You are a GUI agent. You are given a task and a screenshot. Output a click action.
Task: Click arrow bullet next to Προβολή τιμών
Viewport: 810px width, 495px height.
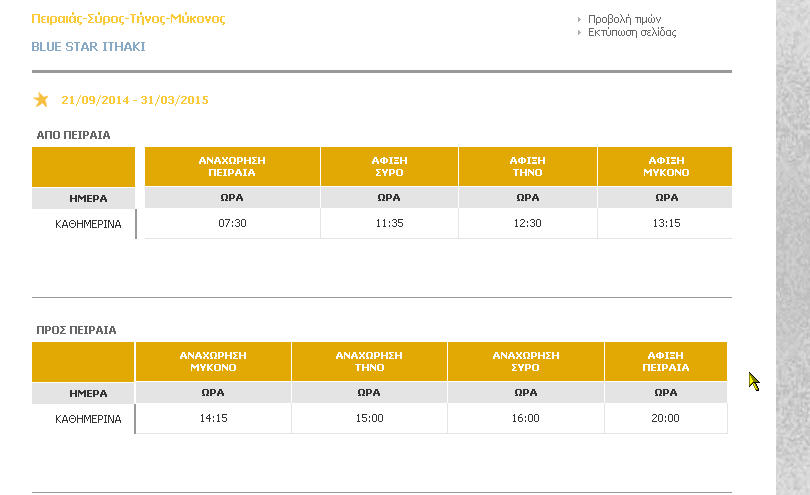[579, 20]
